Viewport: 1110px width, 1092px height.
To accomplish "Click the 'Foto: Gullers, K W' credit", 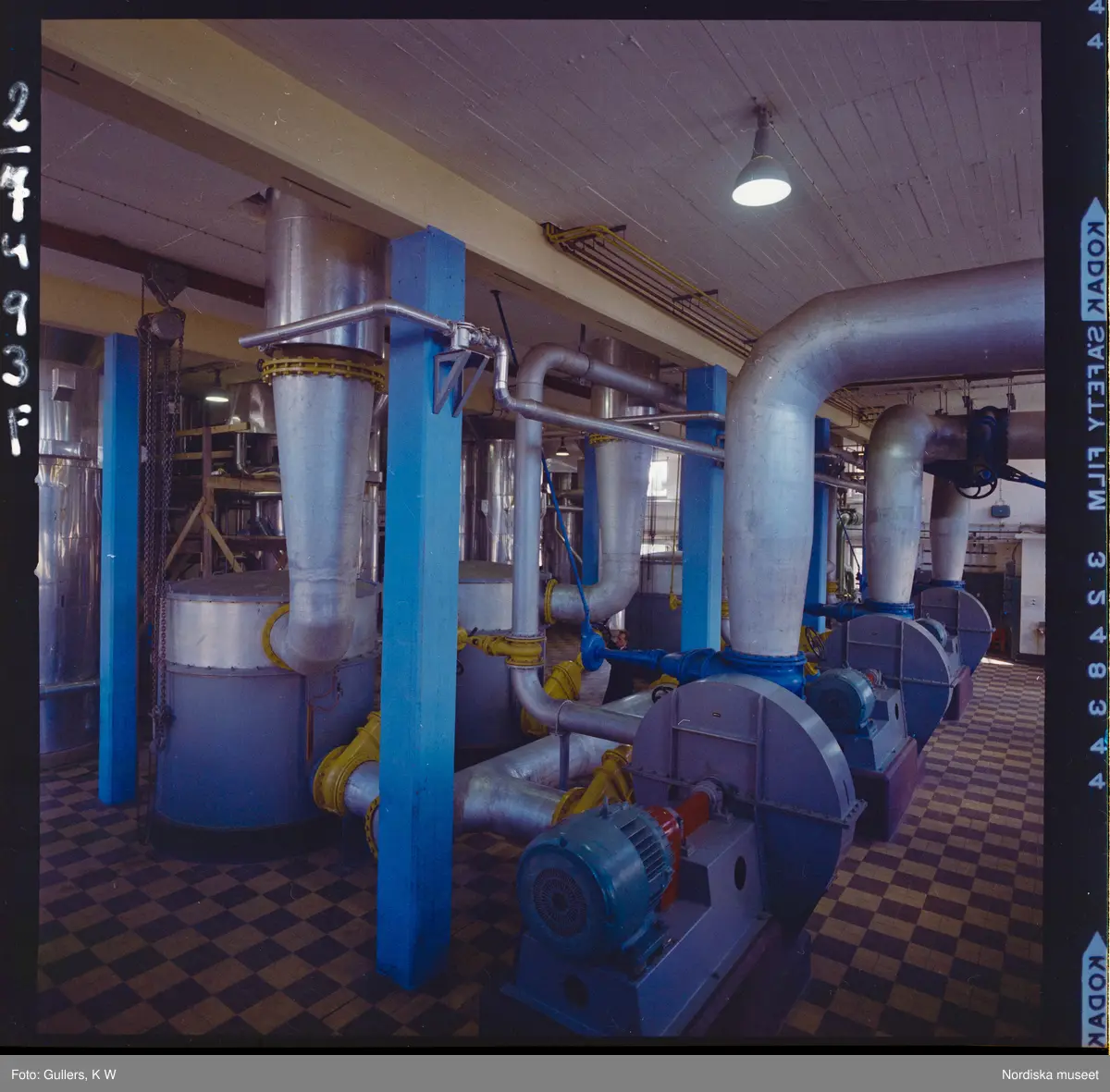I will coord(64,1074).
